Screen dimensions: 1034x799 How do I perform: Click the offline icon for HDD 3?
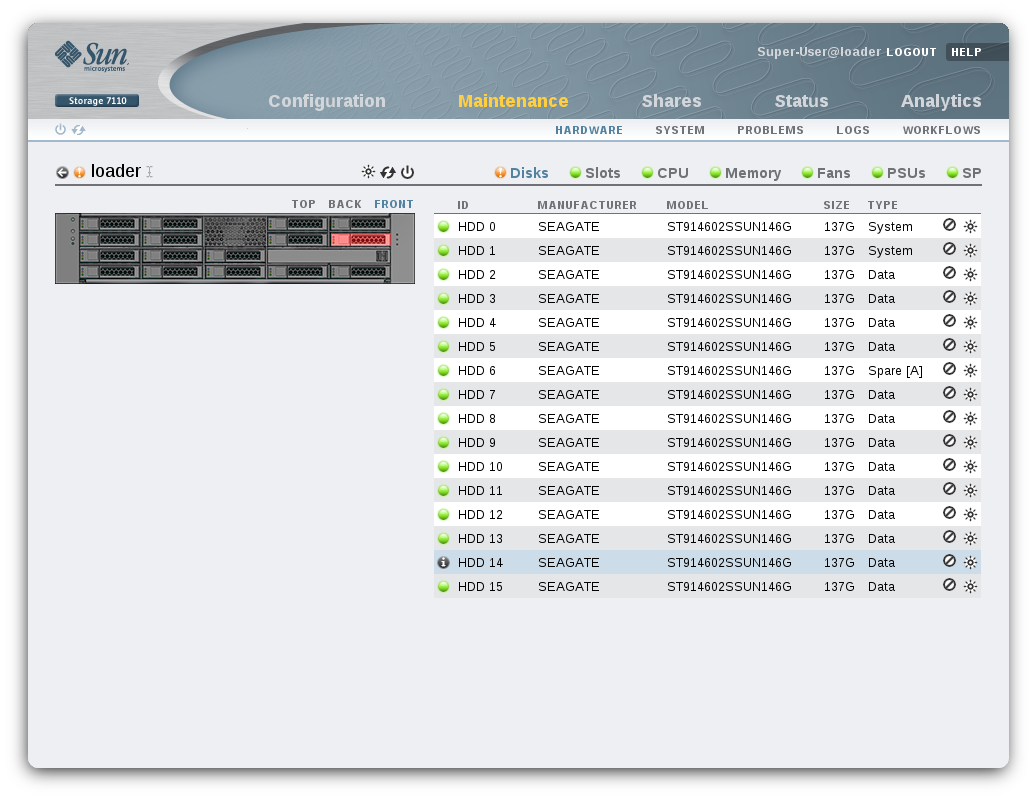pos(949,297)
